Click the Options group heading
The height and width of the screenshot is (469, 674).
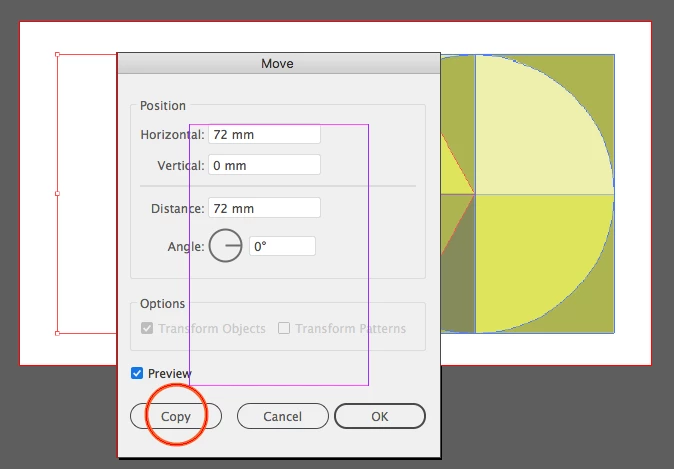coord(162,303)
